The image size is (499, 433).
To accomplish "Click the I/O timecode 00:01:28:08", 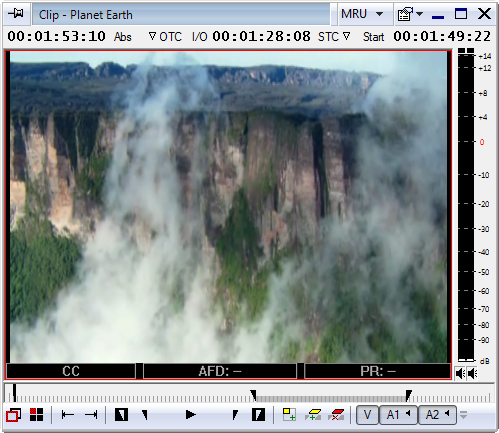I will coord(262,36).
